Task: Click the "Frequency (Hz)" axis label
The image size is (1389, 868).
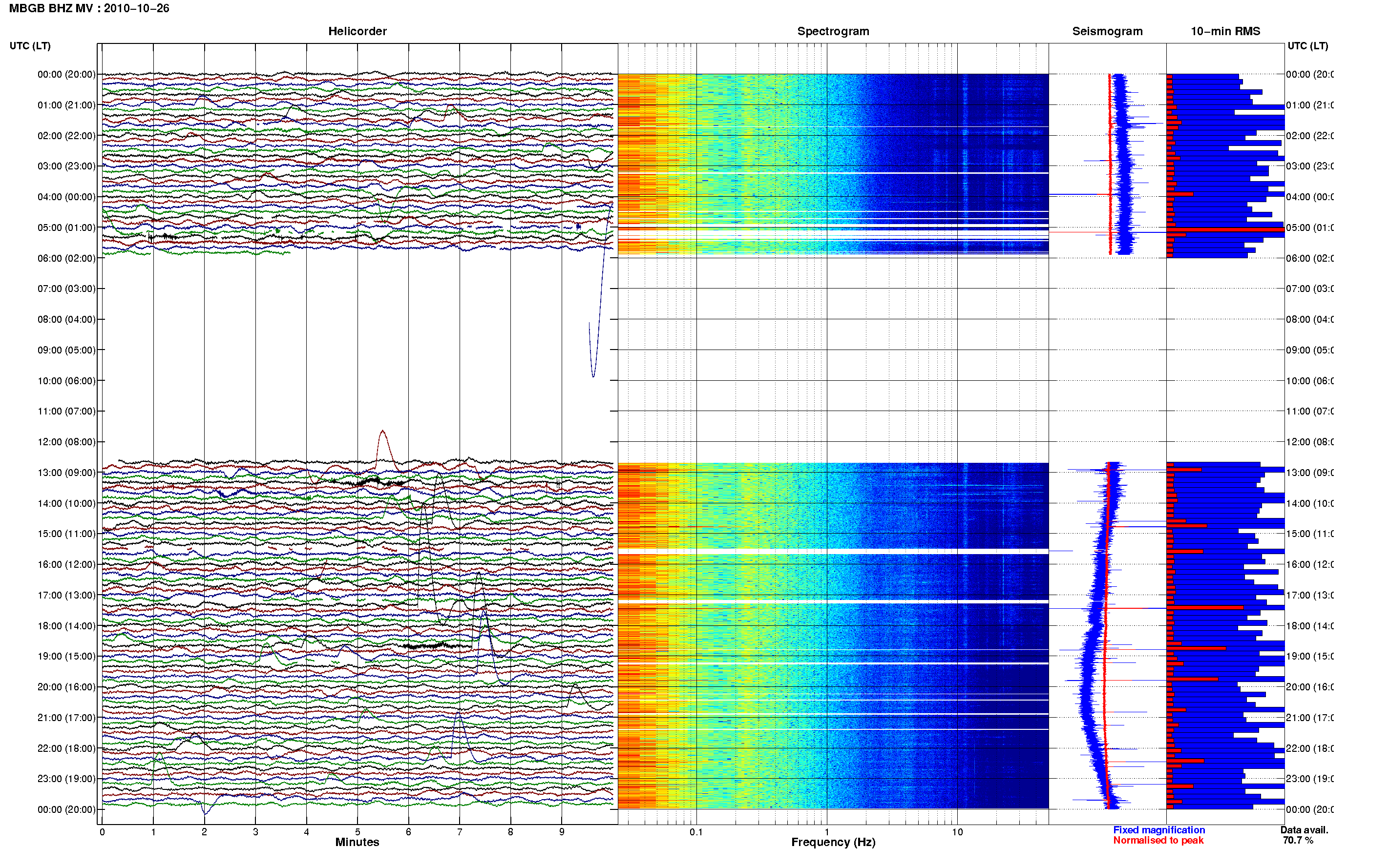Action: (x=833, y=843)
